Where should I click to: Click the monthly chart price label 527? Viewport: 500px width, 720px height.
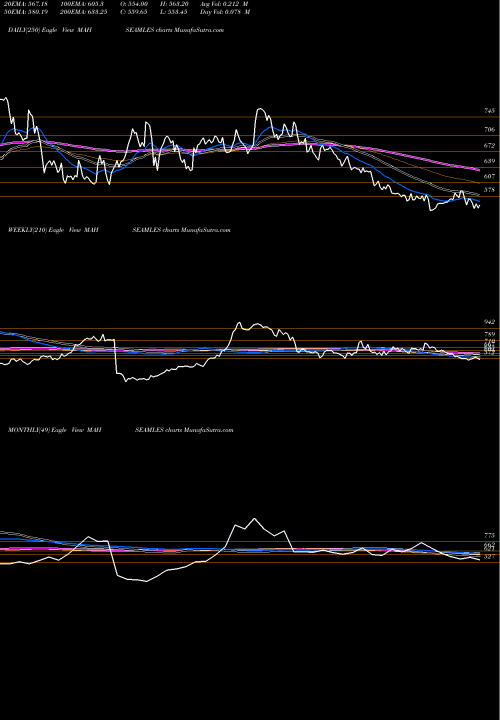pos(489,557)
